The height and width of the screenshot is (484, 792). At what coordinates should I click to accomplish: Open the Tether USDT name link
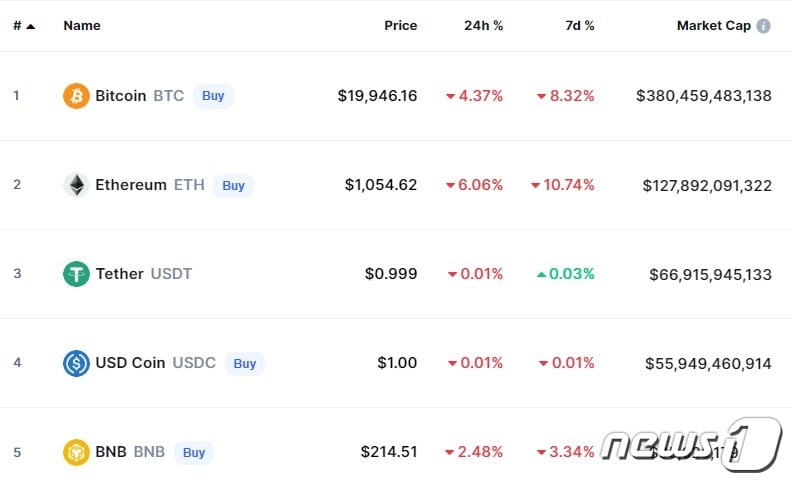coord(120,274)
